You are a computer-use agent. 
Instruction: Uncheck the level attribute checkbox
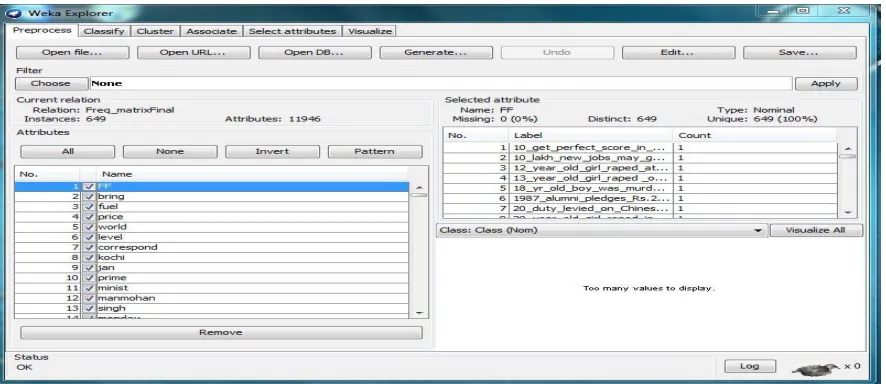coord(89,237)
